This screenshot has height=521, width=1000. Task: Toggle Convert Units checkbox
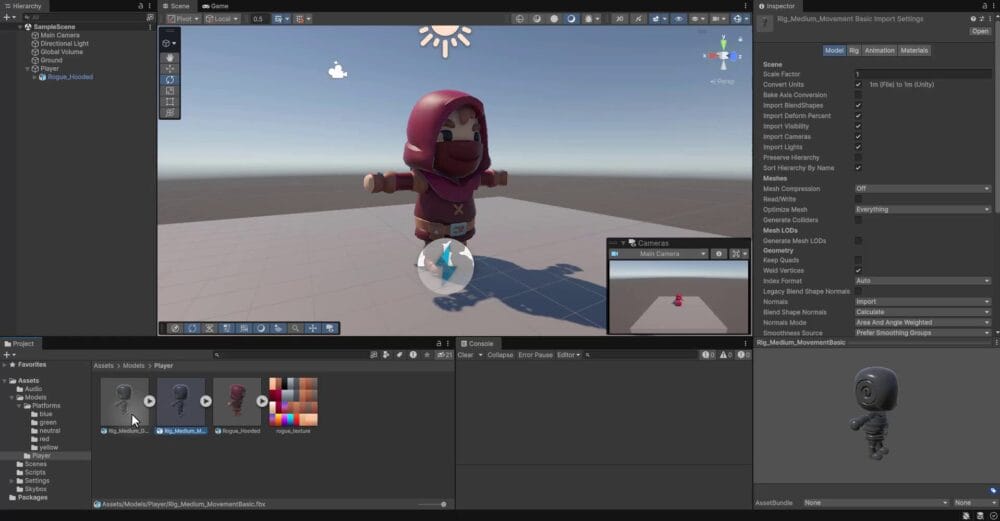(x=858, y=84)
